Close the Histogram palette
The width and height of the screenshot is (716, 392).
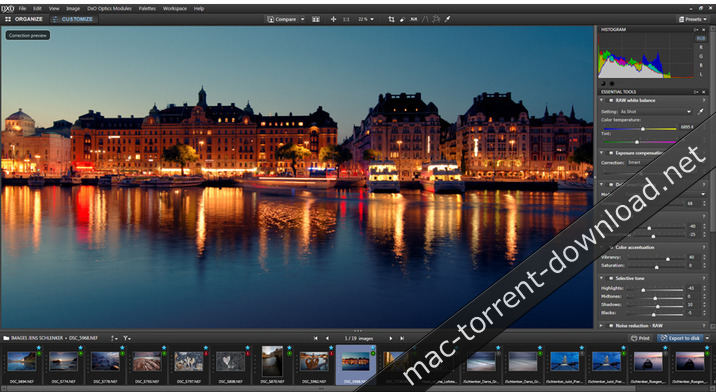point(704,29)
